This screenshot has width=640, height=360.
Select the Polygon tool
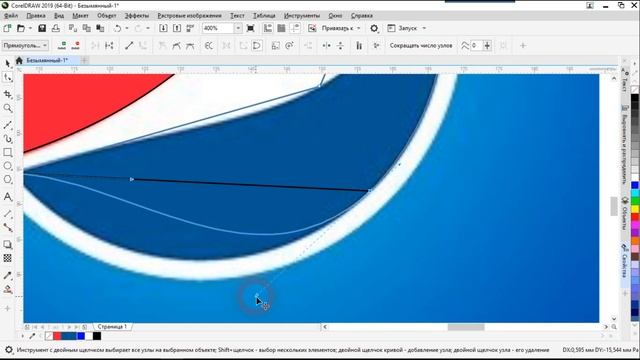tap(7, 180)
